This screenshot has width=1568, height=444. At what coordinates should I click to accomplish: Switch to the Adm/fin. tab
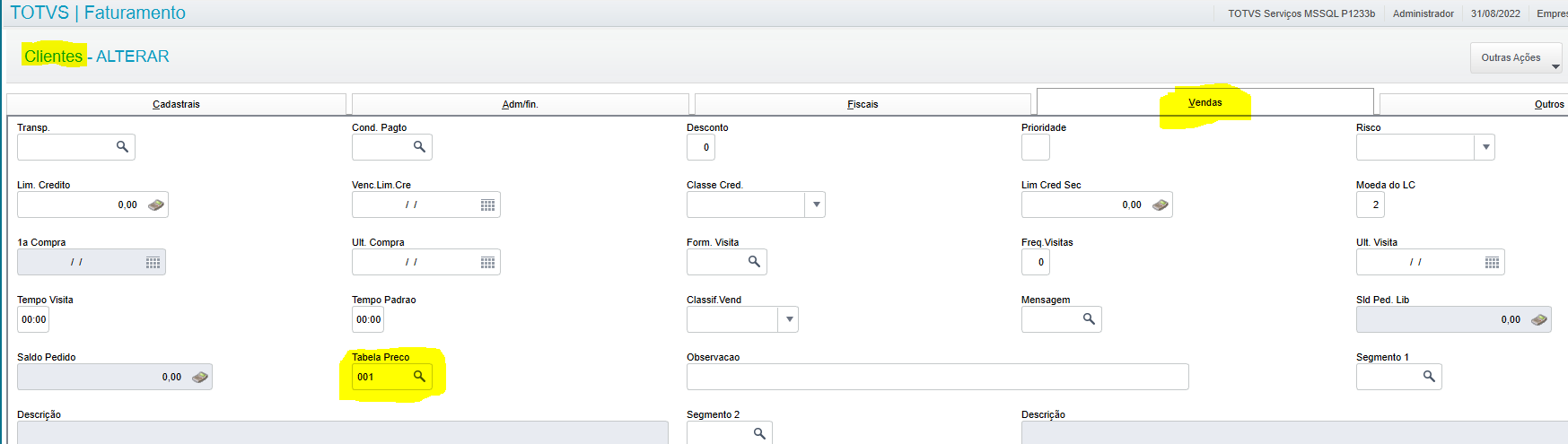tap(520, 104)
